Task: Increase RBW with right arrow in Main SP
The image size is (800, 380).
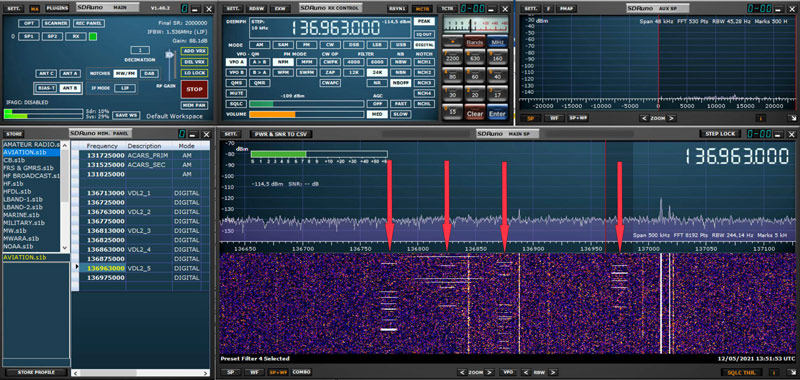Action: click(x=553, y=372)
